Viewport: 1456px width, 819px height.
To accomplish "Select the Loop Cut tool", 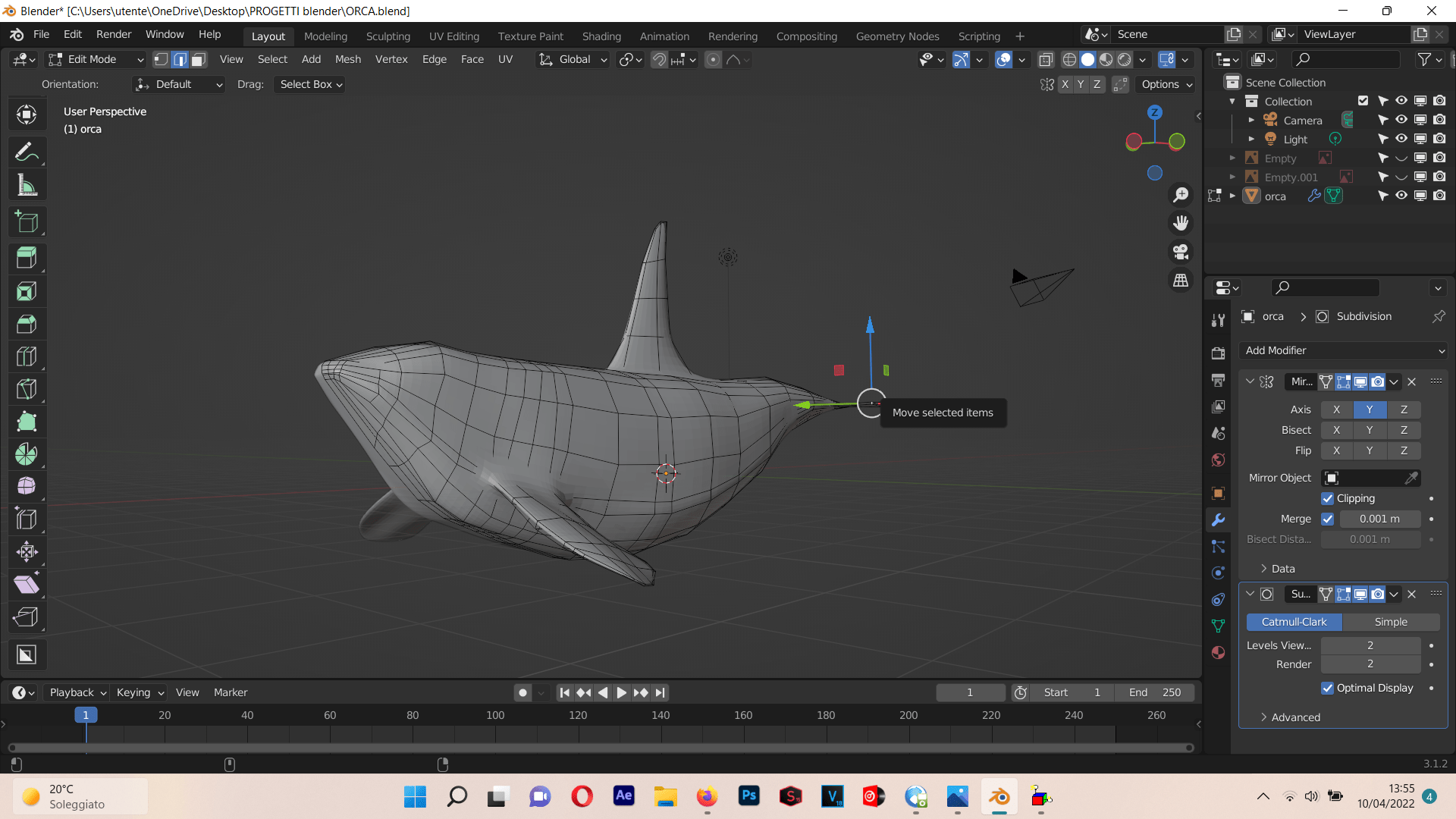I will coord(27,356).
